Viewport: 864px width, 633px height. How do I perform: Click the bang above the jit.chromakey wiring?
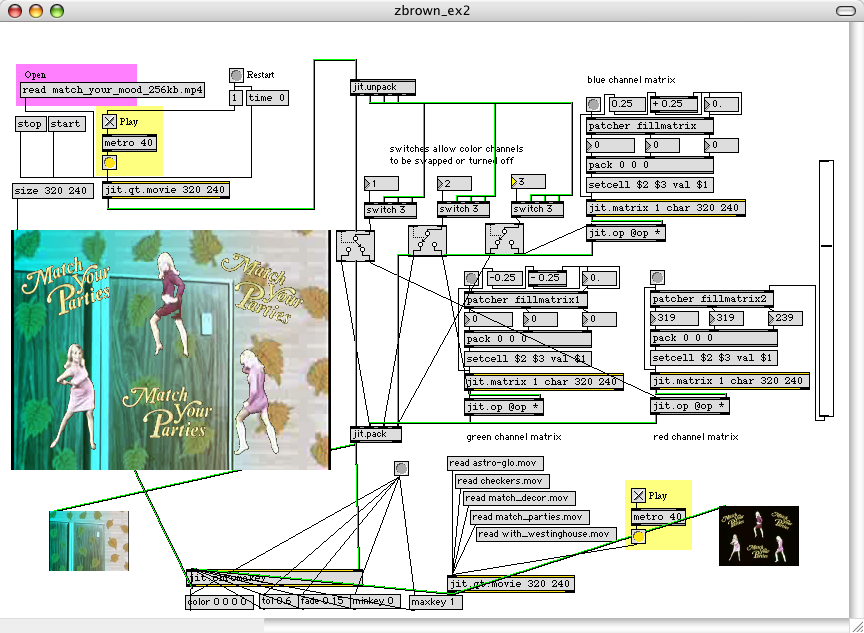click(x=401, y=468)
